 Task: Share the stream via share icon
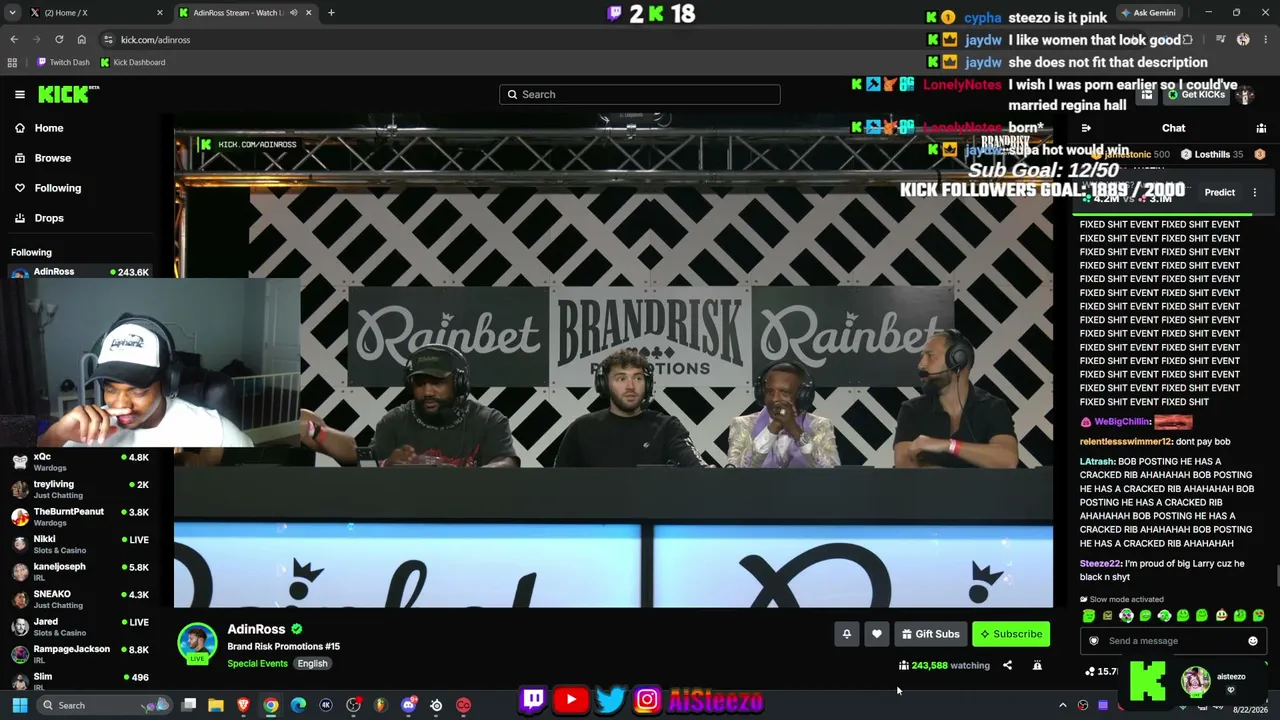(1007, 665)
